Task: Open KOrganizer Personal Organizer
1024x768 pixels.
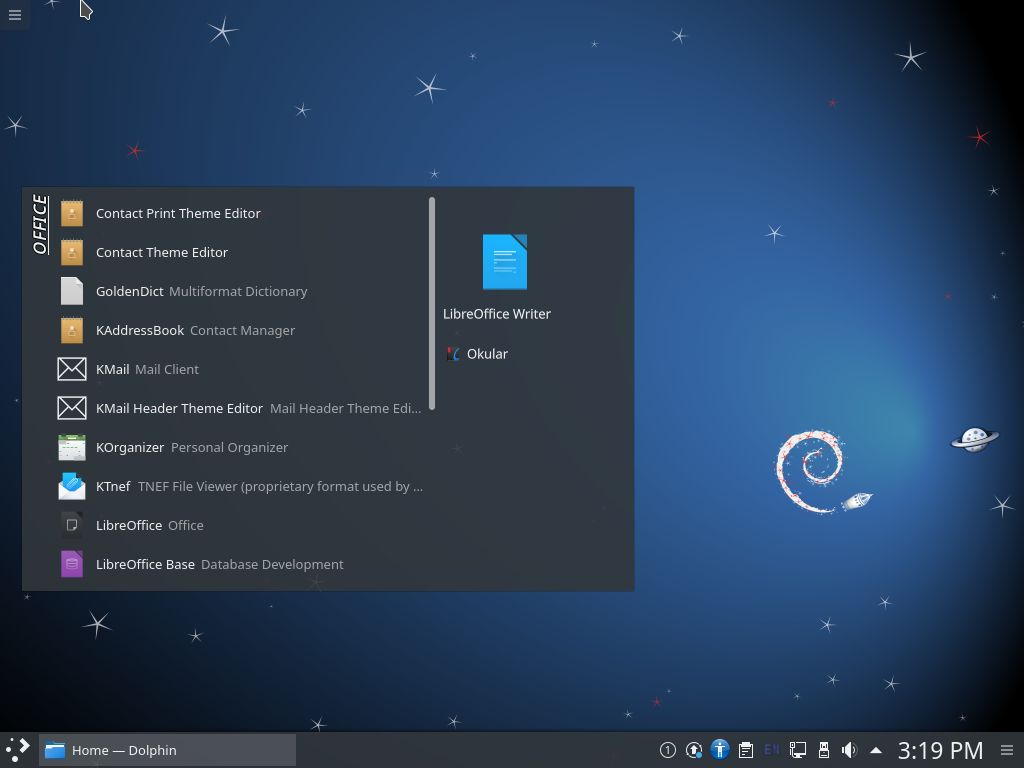Action: tap(240, 447)
